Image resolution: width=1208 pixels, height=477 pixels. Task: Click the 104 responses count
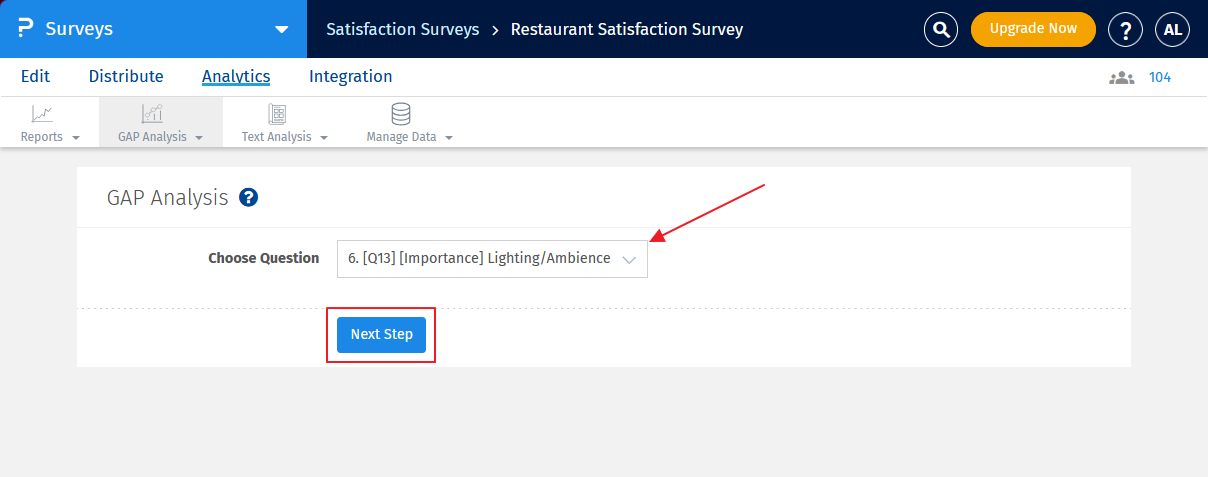point(1160,77)
